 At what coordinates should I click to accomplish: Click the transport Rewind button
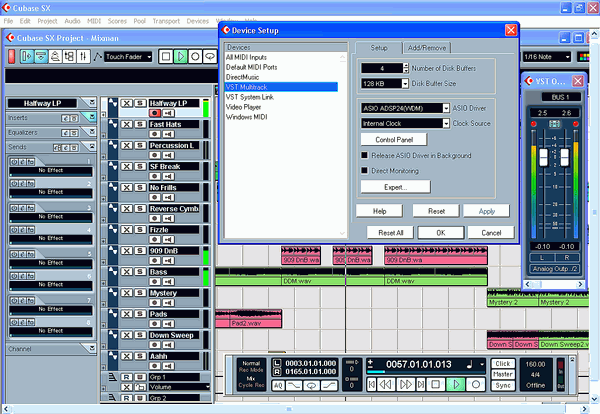tap(385, 384)
